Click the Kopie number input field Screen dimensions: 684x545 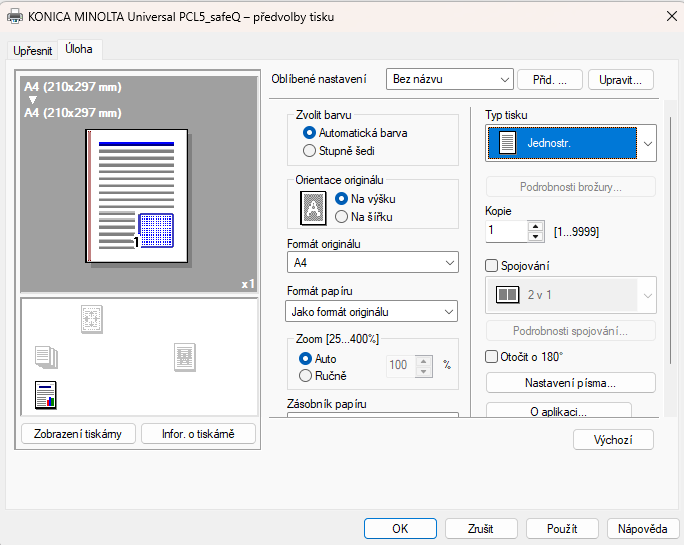point(506,231)
